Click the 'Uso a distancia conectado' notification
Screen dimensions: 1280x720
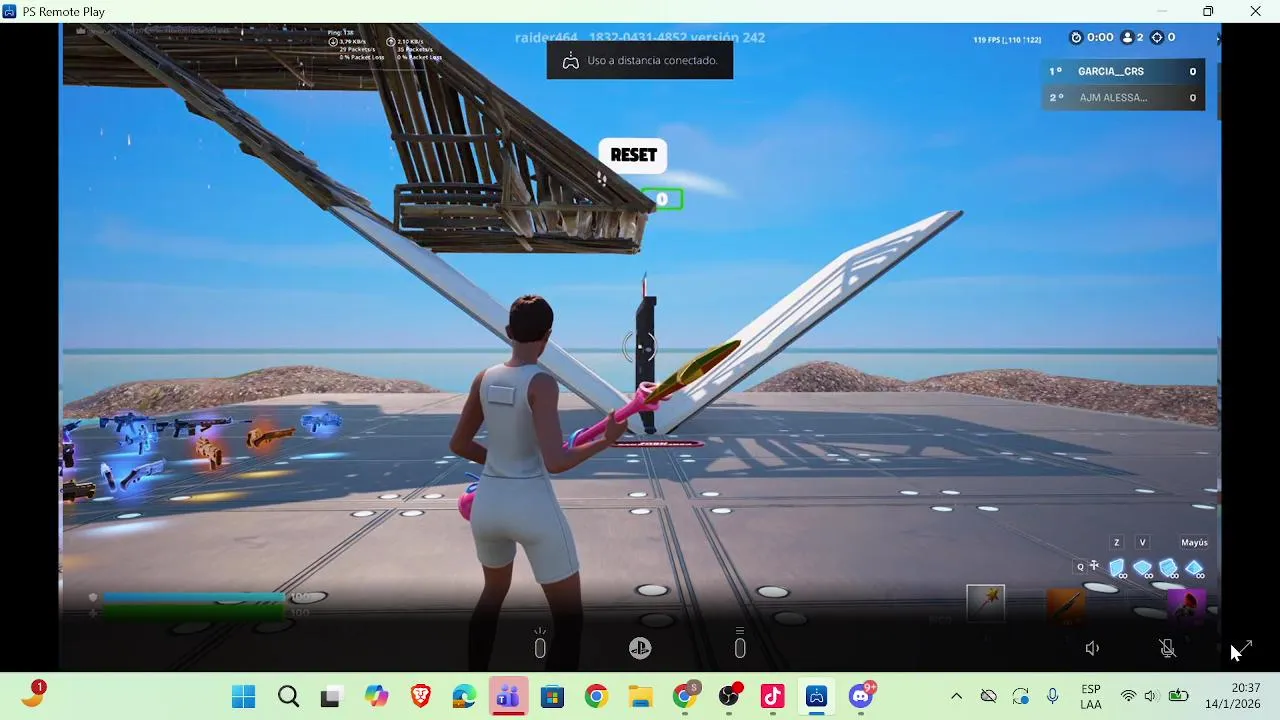640,61
